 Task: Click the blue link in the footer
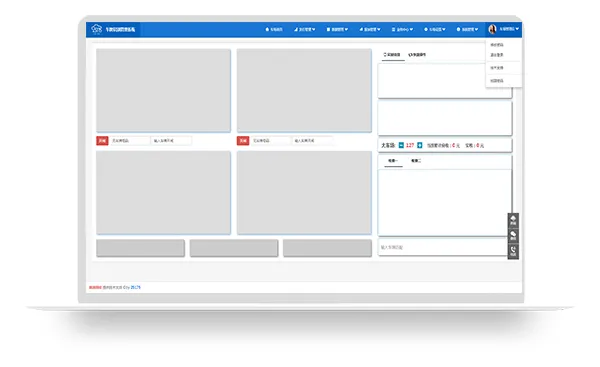tap(135, 287)
